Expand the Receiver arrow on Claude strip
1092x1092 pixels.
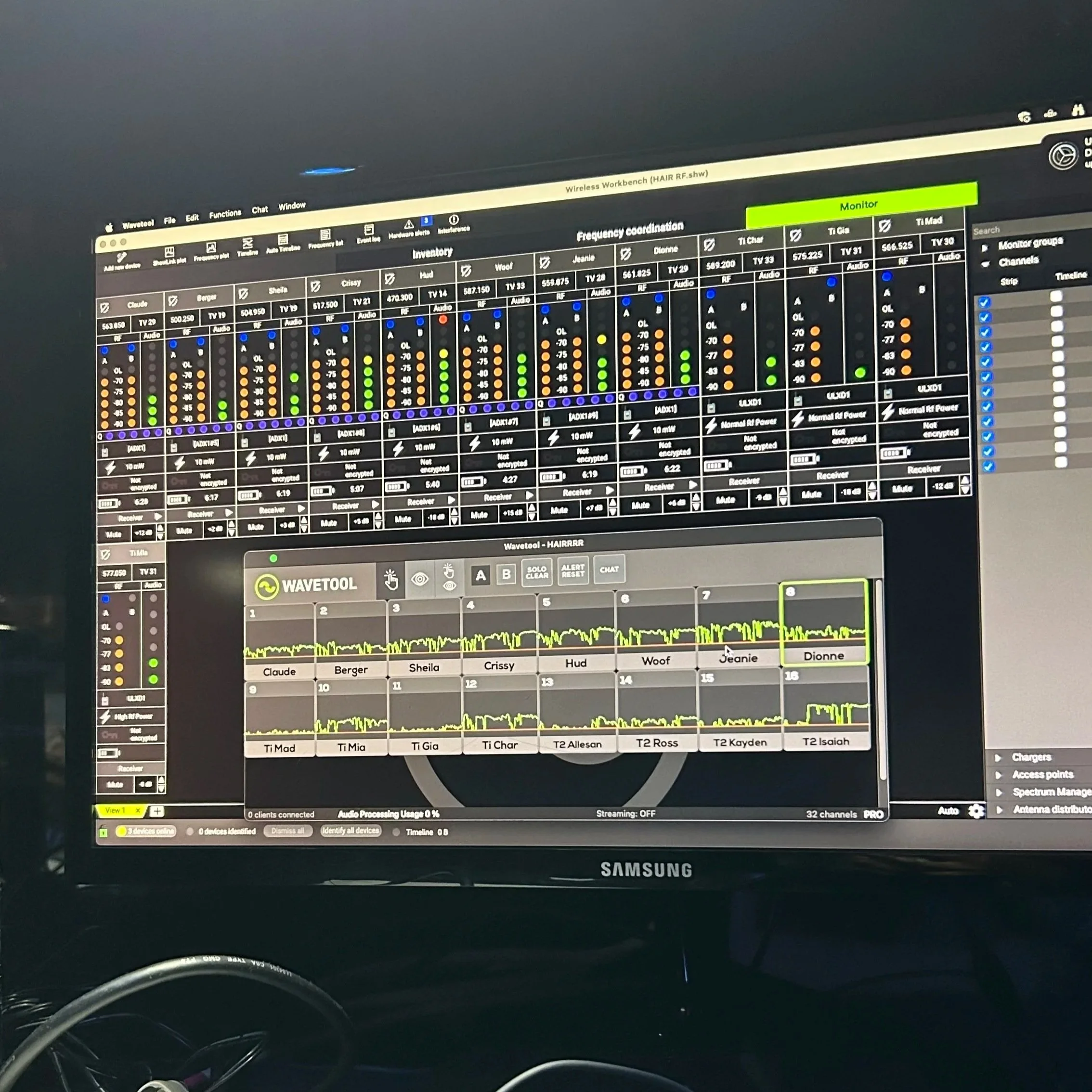[158, 517]
